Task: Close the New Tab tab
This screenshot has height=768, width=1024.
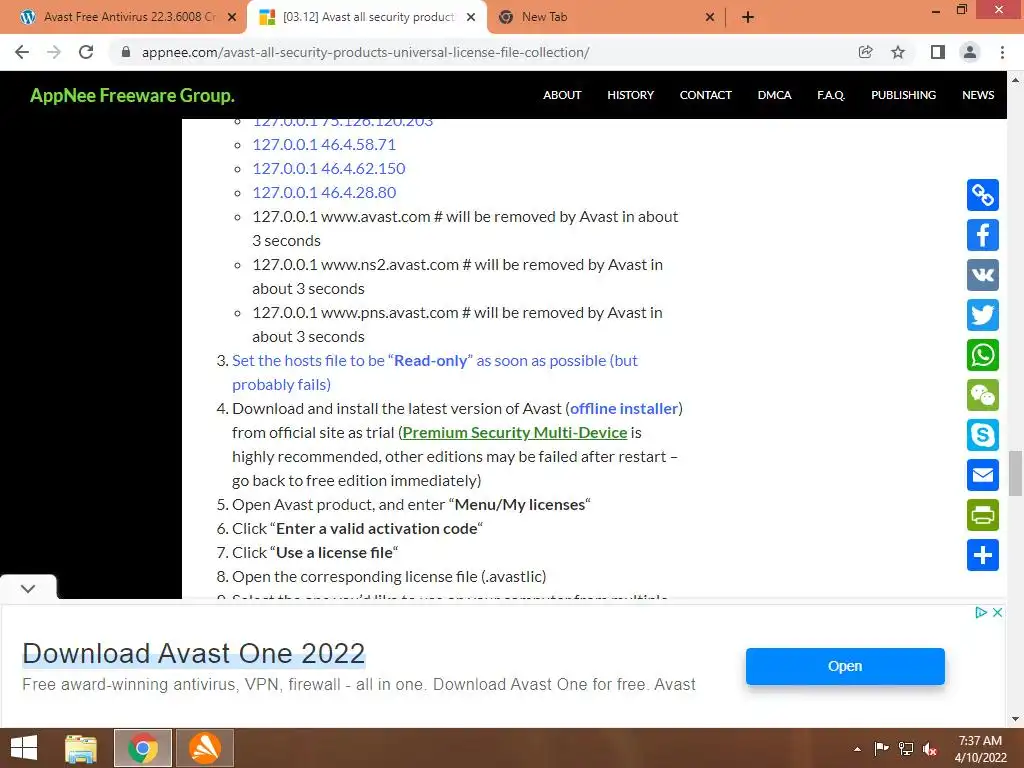Action: point(710,17)
